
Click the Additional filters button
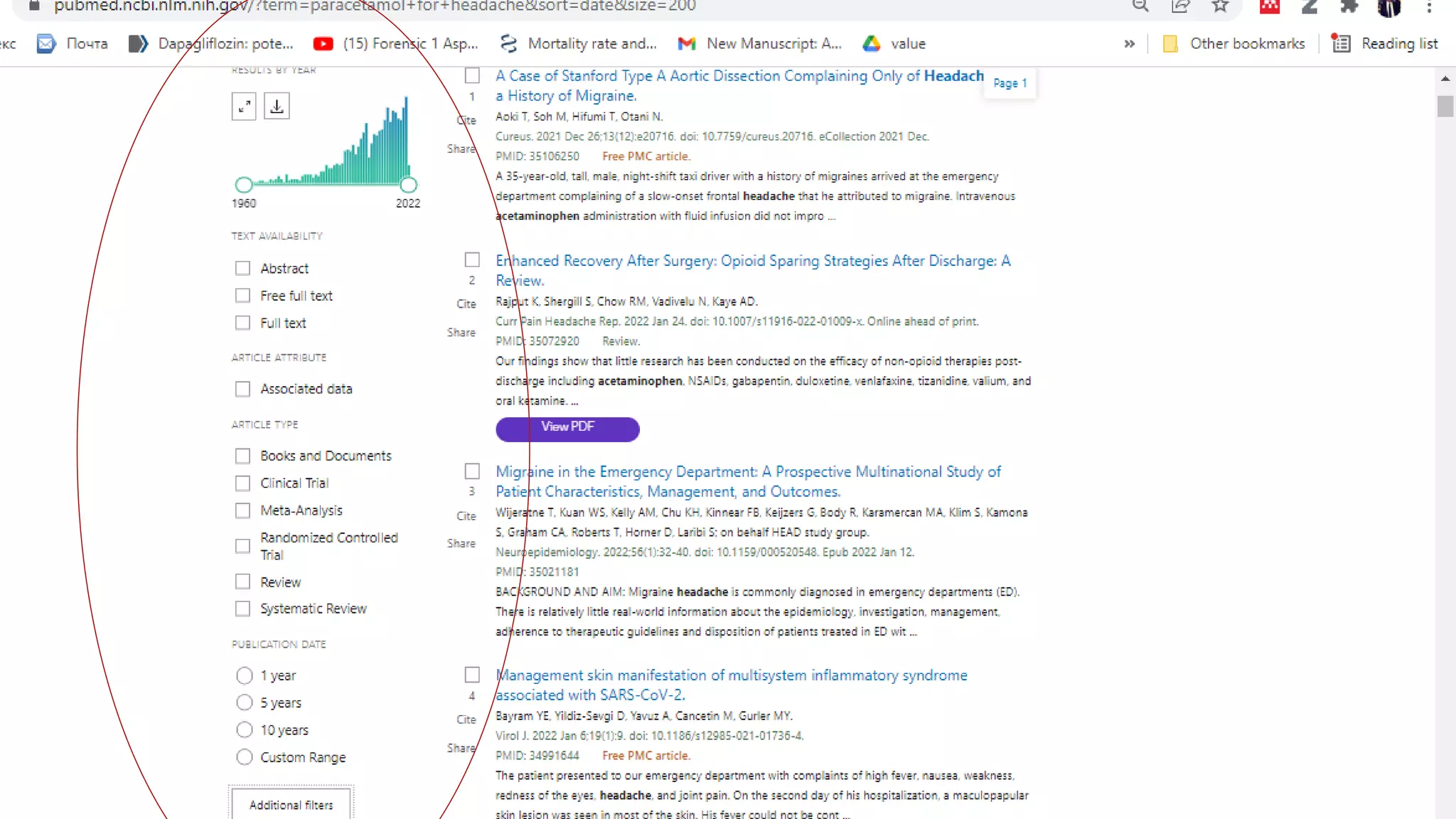coord(291,805)
